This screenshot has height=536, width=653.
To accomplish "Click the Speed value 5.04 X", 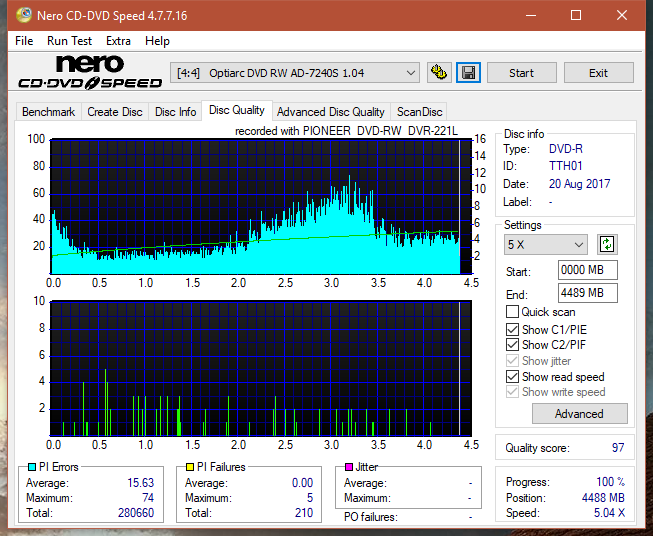I will point(609,513).
